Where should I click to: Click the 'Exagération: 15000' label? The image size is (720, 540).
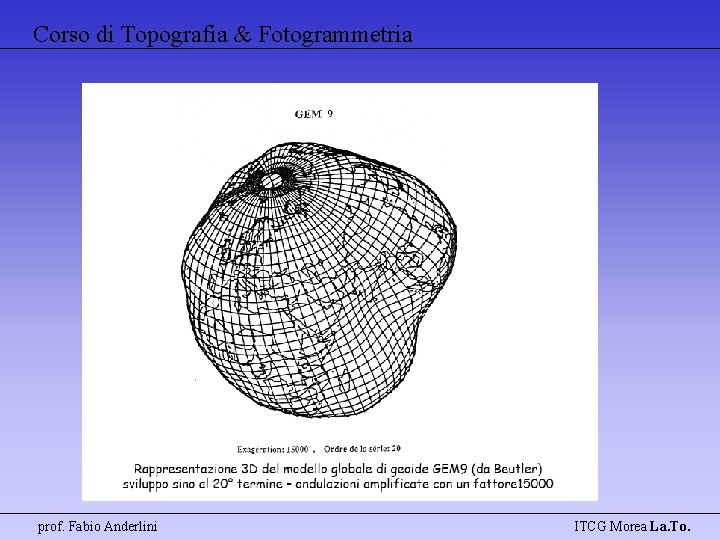pos(273,449)
